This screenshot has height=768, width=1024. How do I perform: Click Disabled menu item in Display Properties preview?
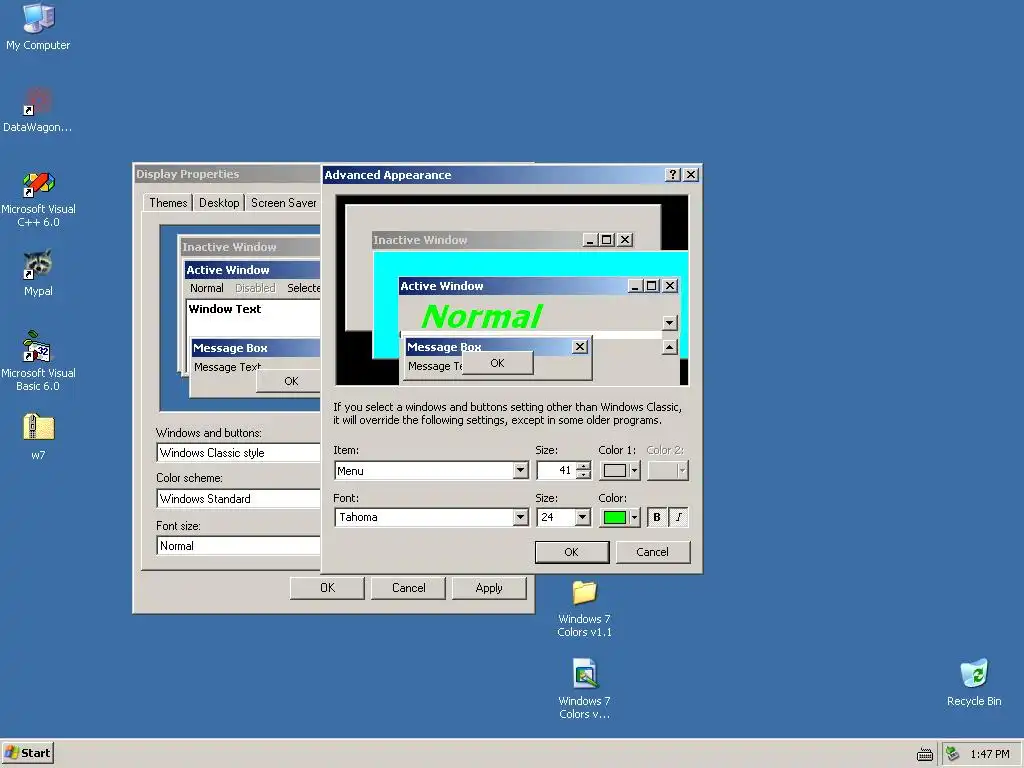pos(255,288)
